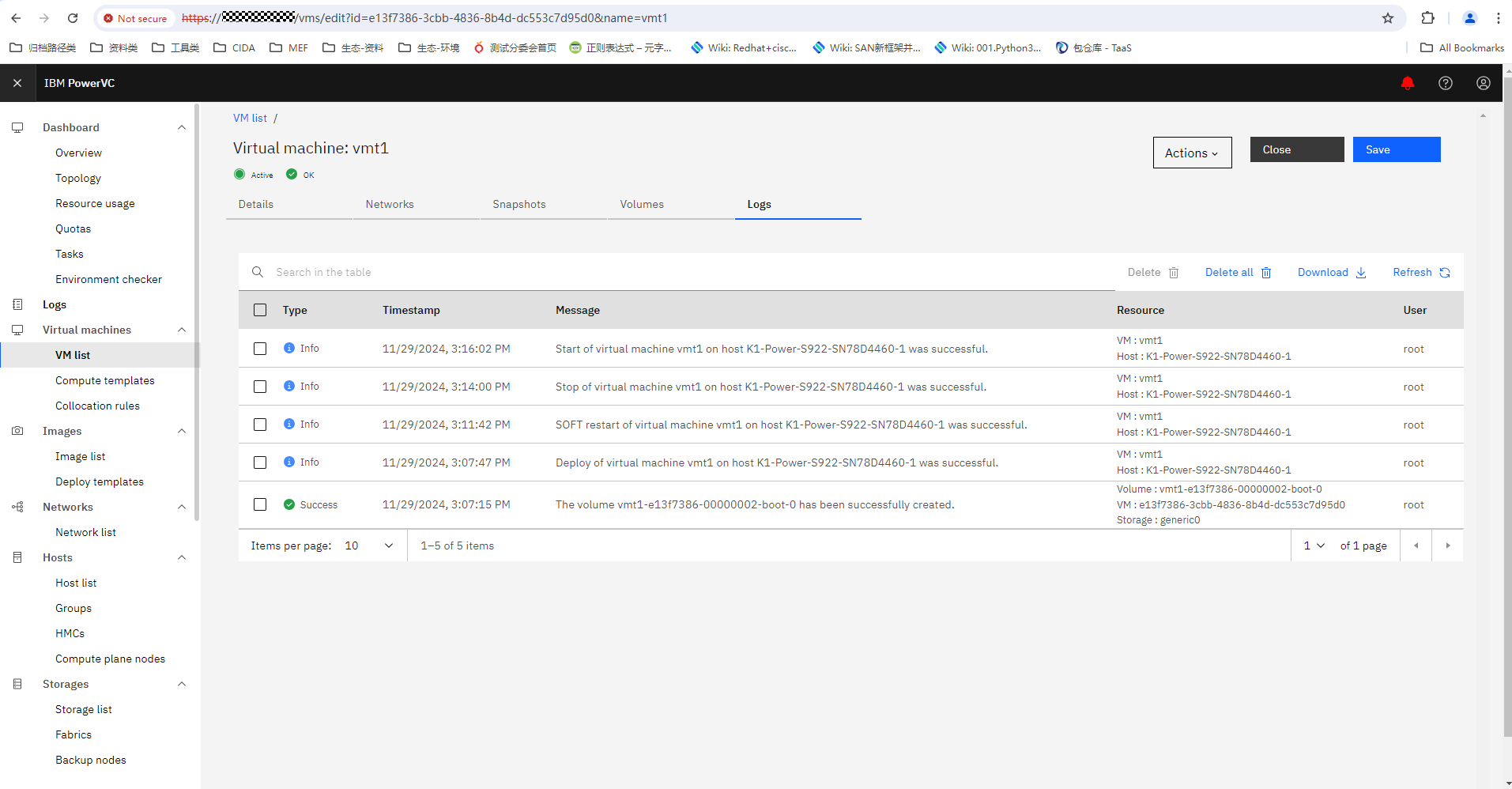Collapse the Images section chevron
This screenshot has height=789, width=1512.
[x=182, y=431]
